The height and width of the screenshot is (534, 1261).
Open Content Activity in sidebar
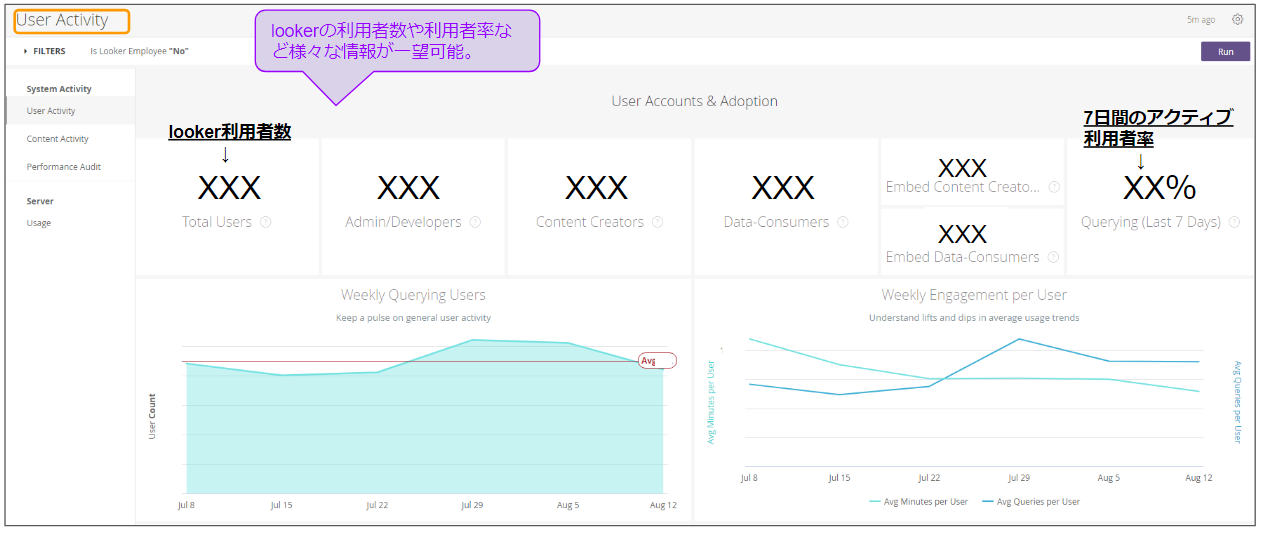coord(58,139)
